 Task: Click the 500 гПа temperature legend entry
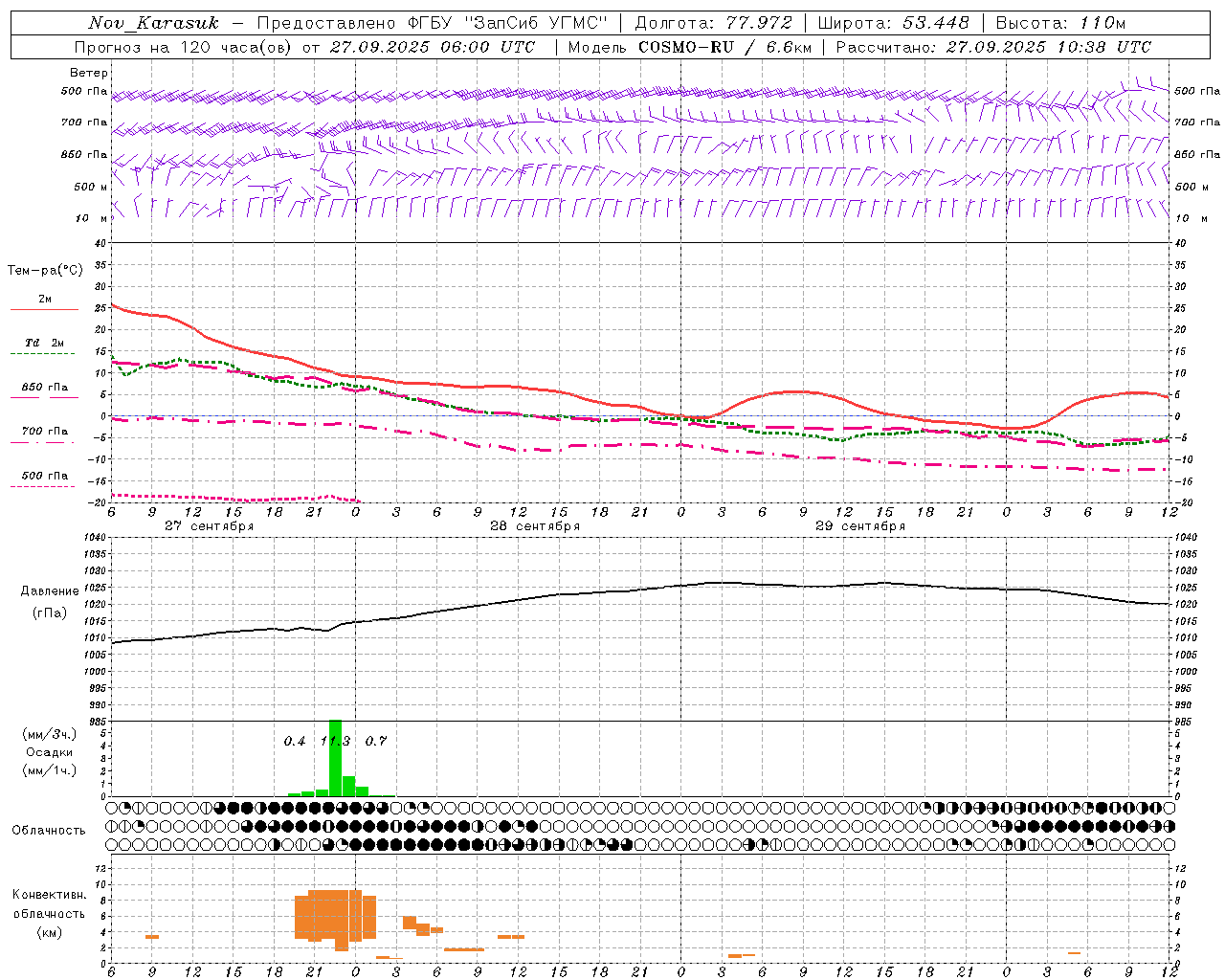[x=44, y=476]
